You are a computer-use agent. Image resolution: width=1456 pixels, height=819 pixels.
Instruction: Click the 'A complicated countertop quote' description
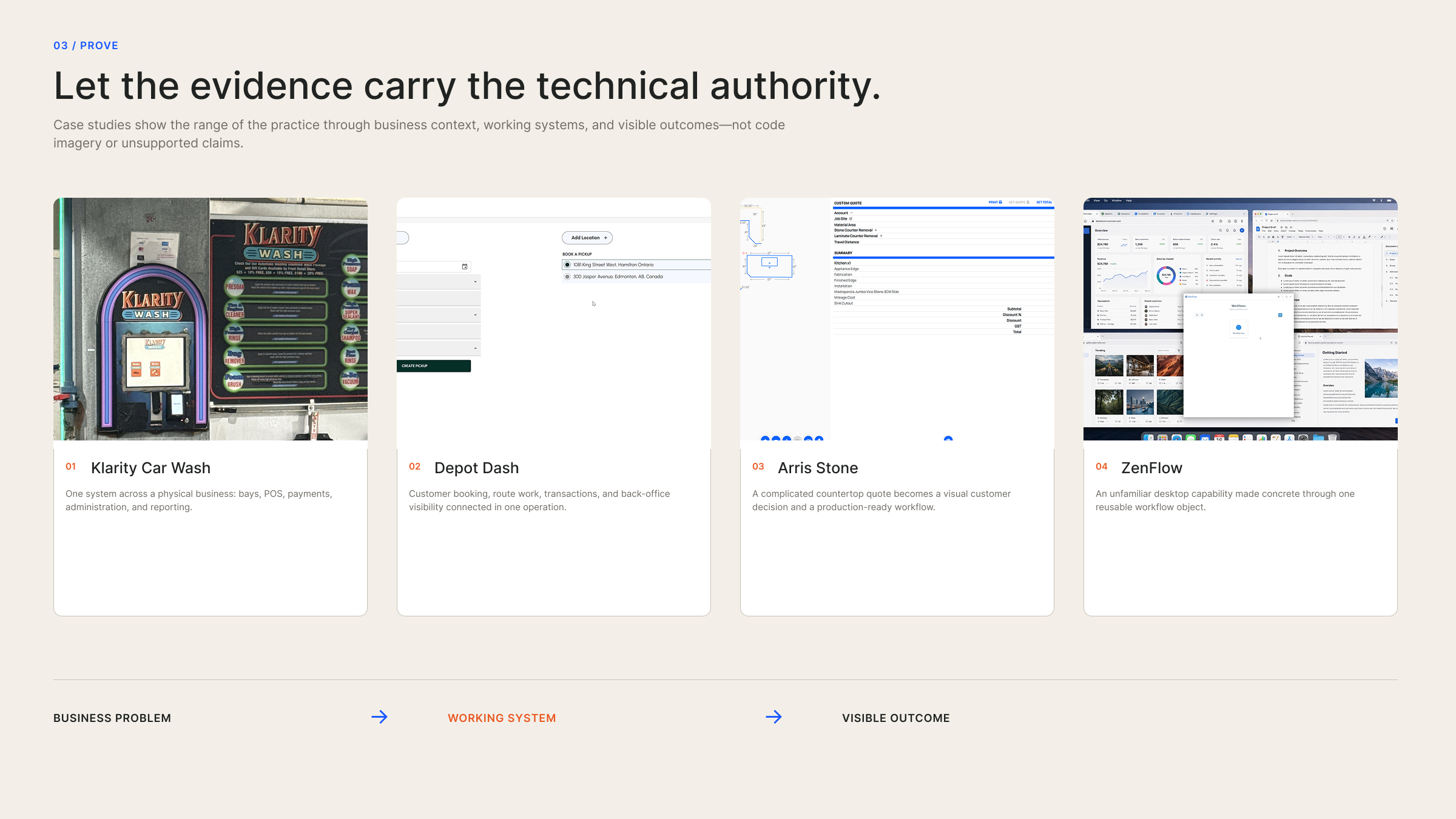tap(881, 500)
